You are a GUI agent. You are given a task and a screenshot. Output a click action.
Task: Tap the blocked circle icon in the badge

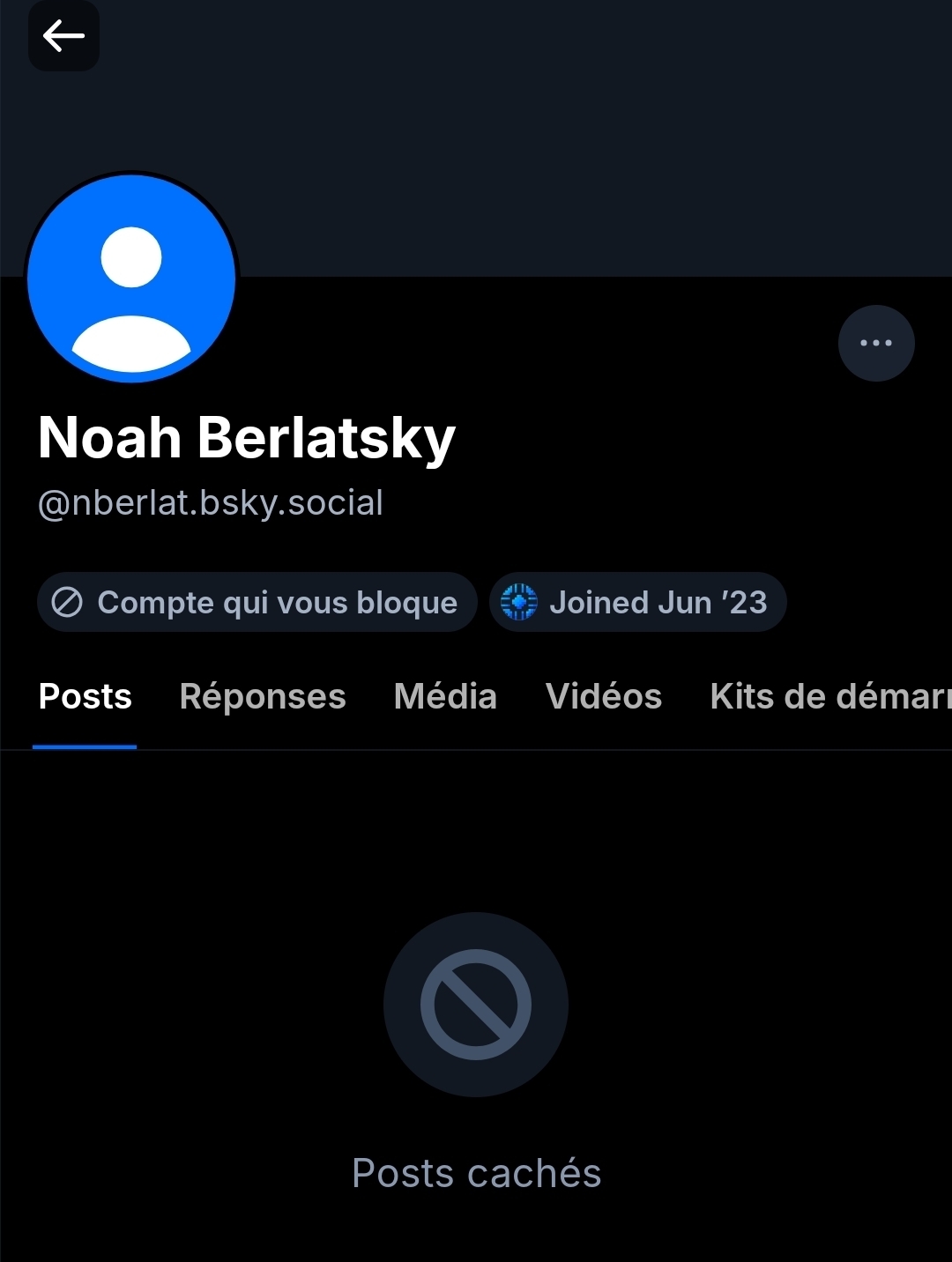tap(67, 603)
